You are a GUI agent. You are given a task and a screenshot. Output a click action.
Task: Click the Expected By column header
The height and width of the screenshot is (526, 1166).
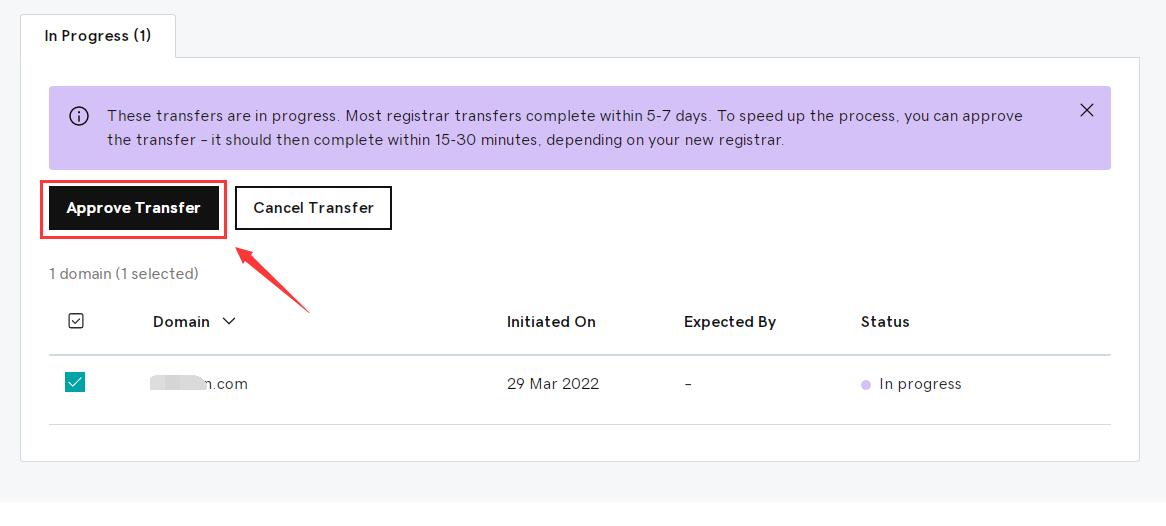[x=729, y=321]
